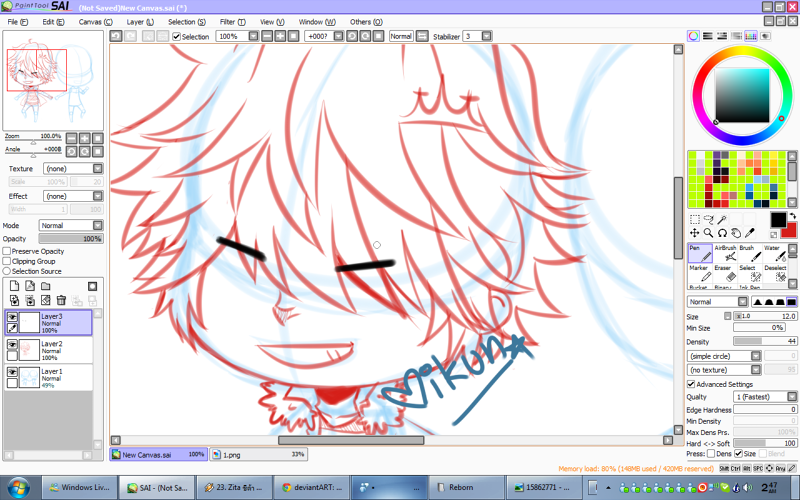Click the delete layer trash icon
The height and width of the screenshot is (500, 800).
61,300
